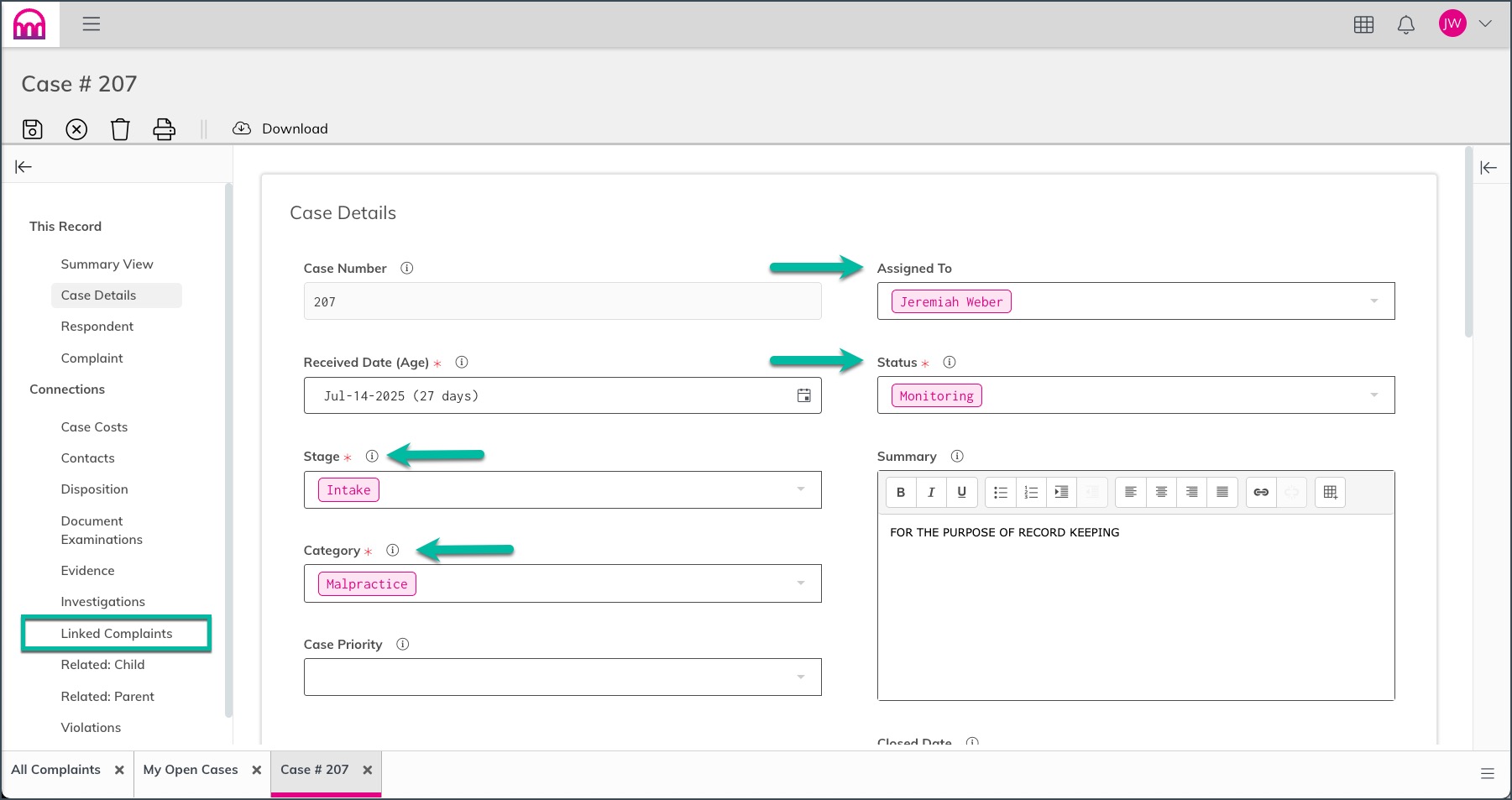This screenshot has width=1512, height=800.
Task: Open Related: Parent
Action: [x=107, y=697]
